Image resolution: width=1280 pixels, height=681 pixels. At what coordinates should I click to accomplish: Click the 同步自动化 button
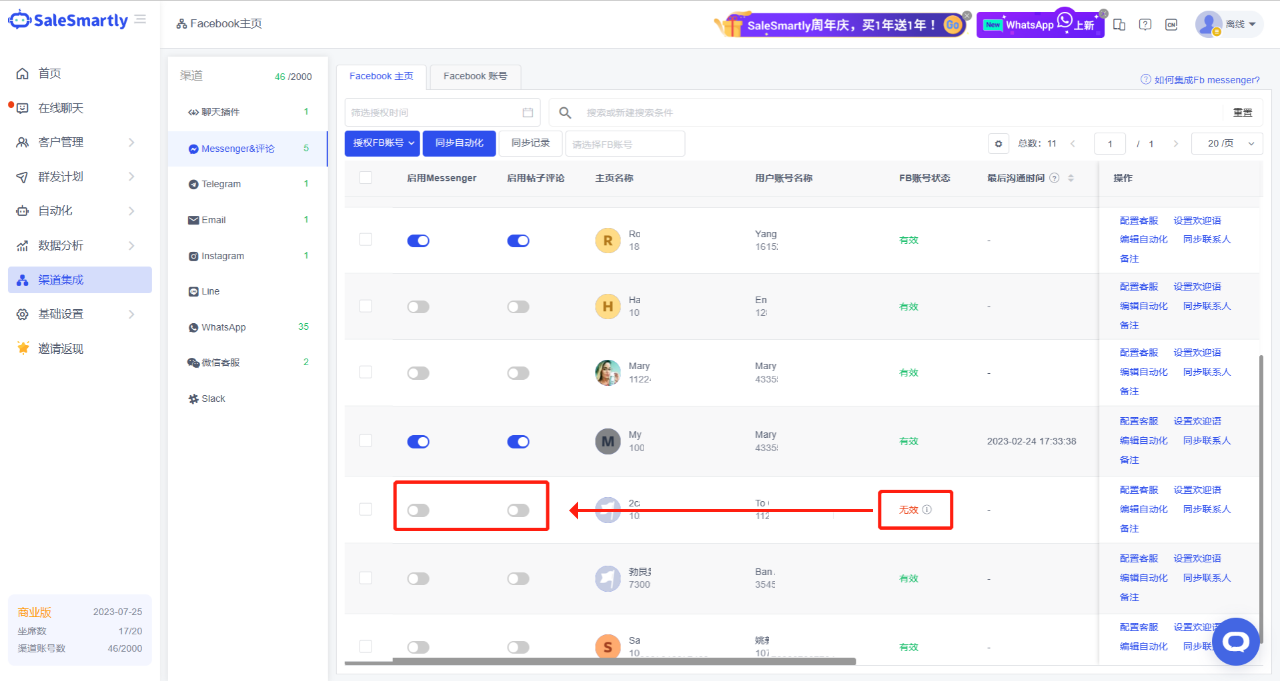click(459, 144)
